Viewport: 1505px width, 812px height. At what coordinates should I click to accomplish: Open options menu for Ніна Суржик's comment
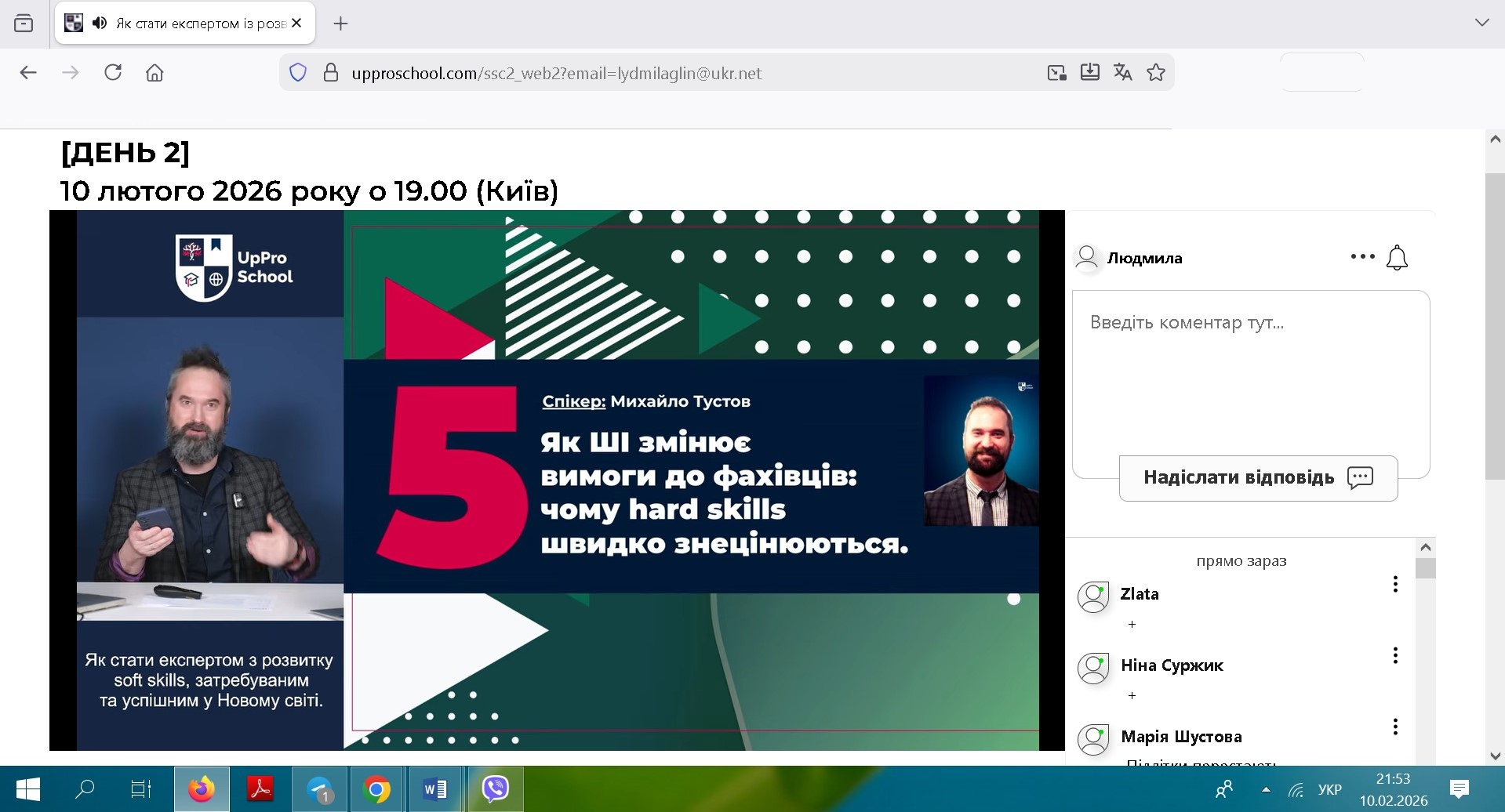pos(1395,655)
